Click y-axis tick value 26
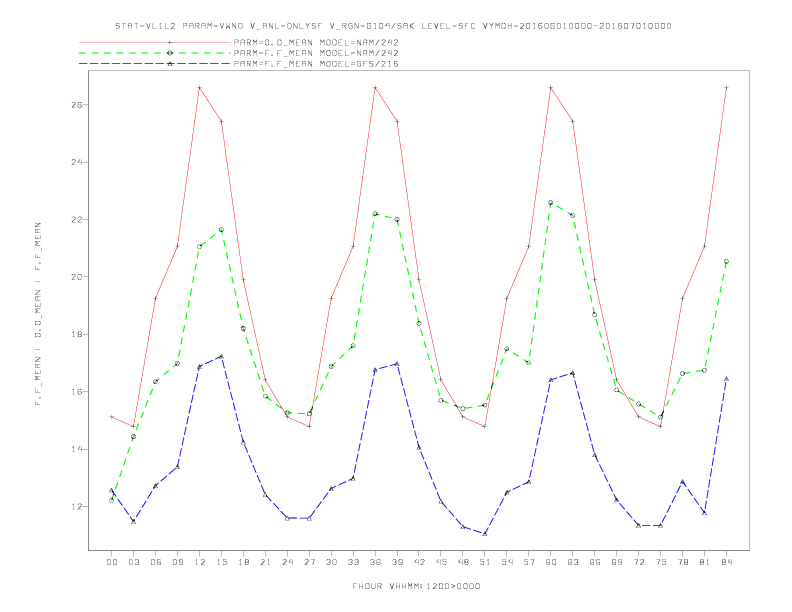 (x=78, y=105)
